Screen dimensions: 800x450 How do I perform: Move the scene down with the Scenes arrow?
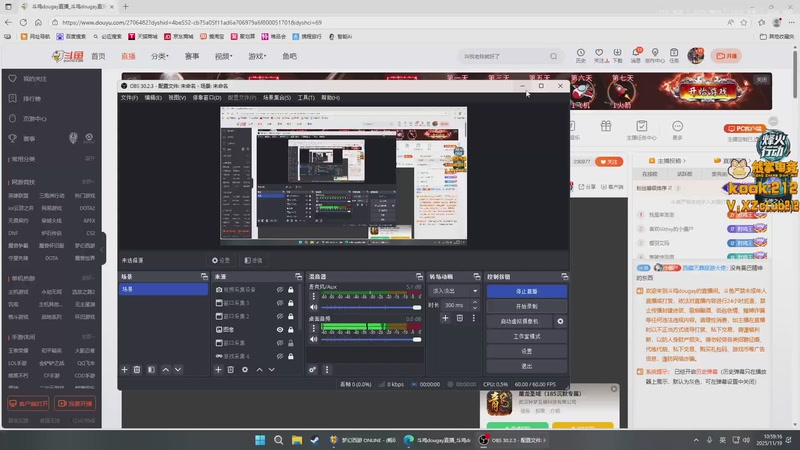[x=178, y=369]
